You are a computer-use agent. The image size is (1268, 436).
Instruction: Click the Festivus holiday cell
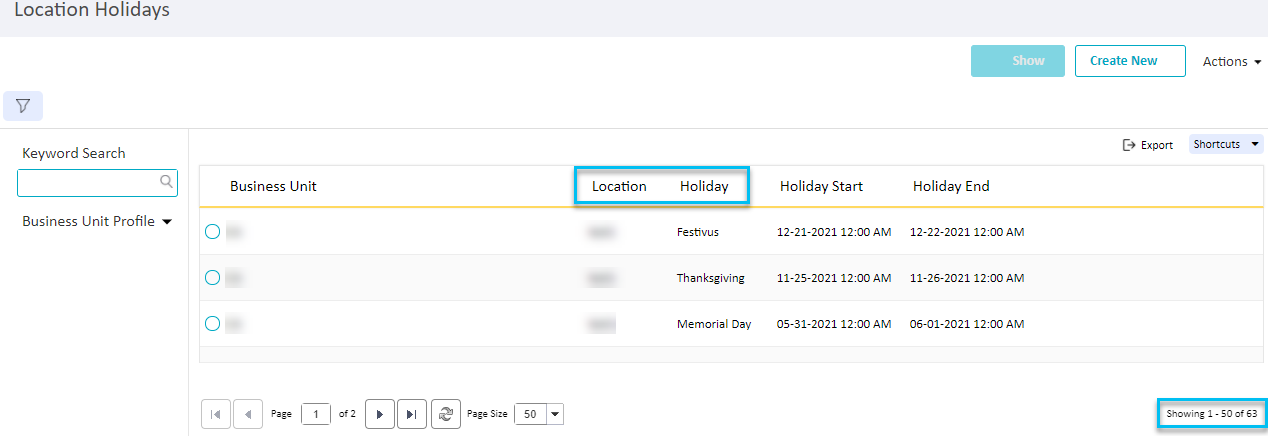(x=697, y=232)
